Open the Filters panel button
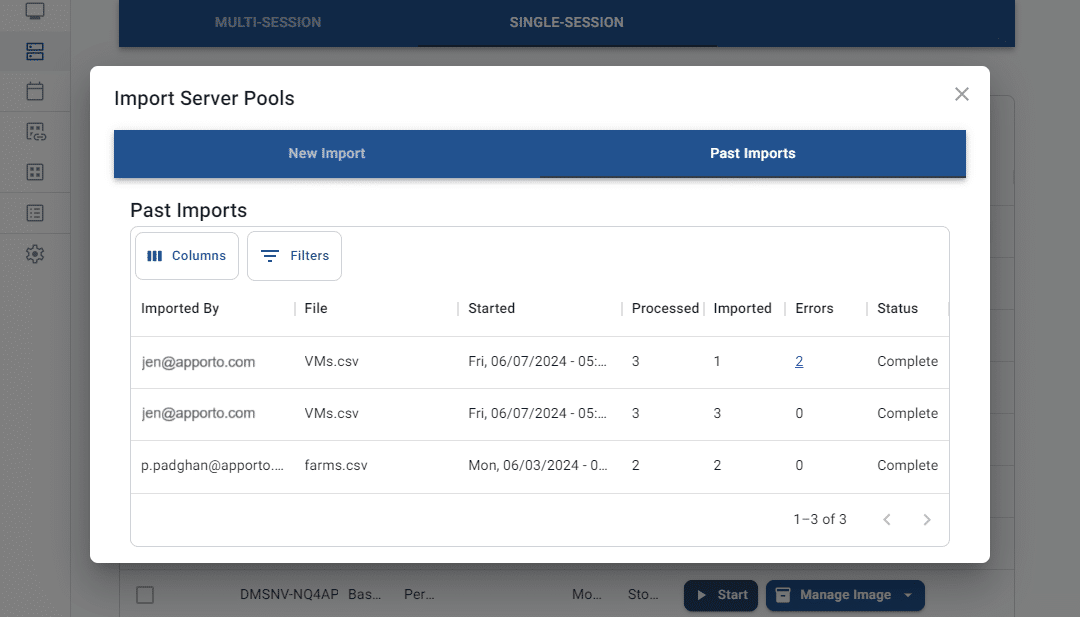This screenshot has width=1080, height=617. 295,256
